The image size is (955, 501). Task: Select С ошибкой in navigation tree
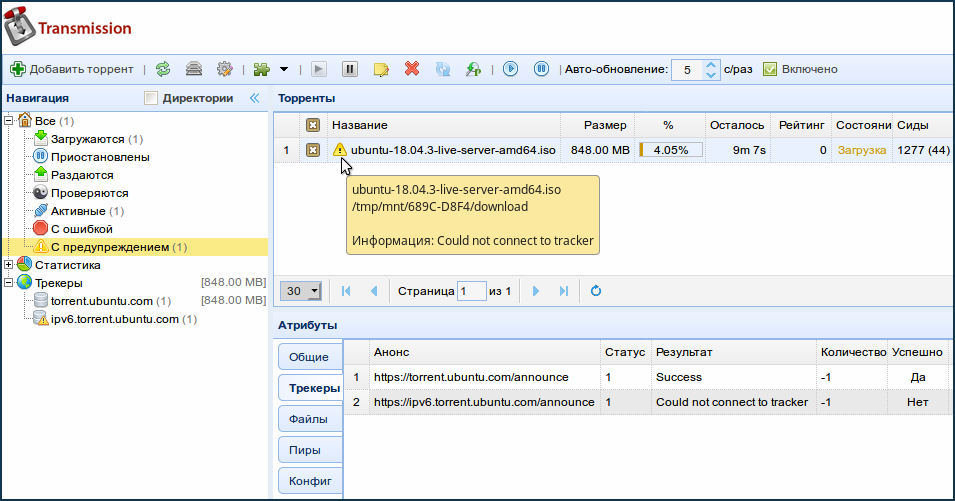74,229
